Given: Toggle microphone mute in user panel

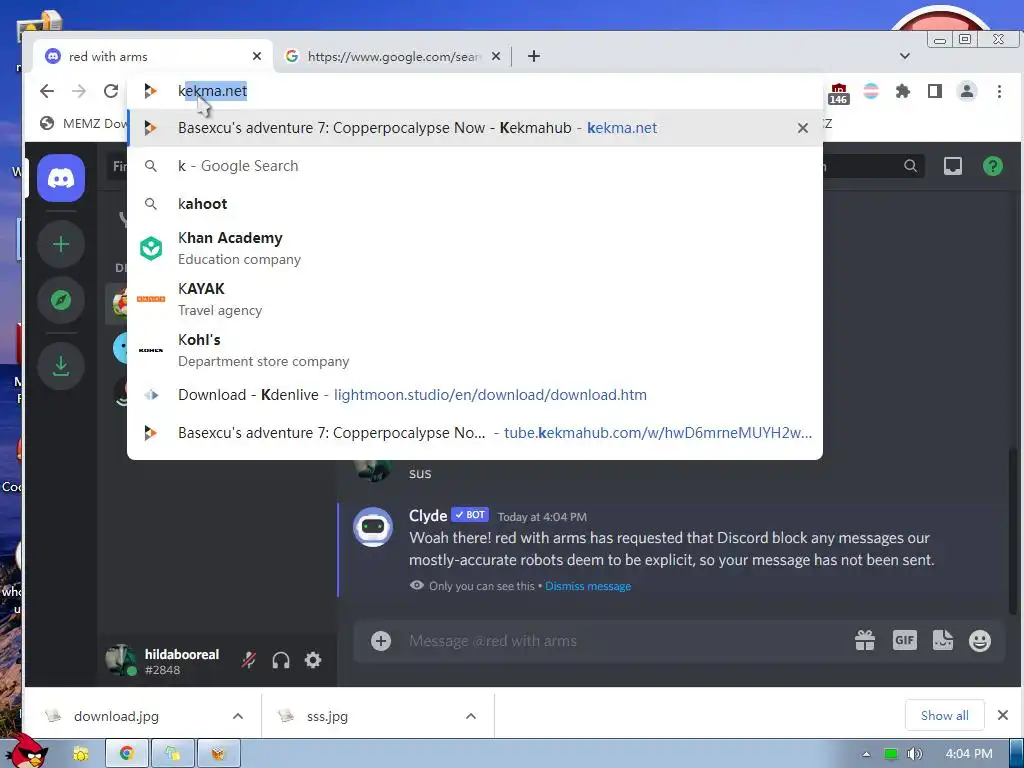Looking at the screenshot, I should tap(249, 660).
